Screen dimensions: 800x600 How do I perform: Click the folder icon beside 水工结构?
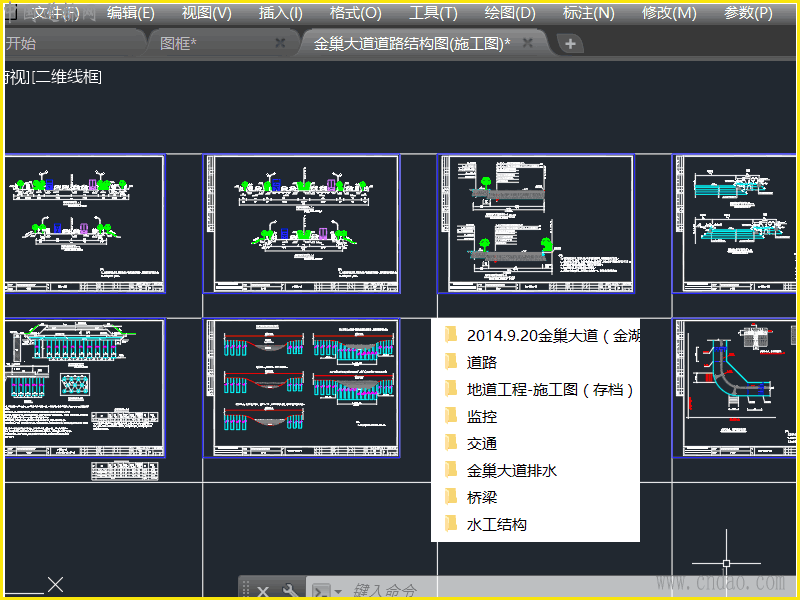click(451, 524)
